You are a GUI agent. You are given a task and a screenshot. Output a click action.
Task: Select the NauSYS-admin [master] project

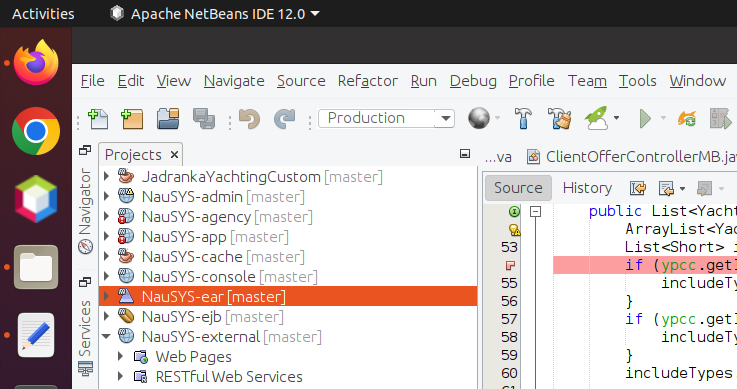223,196
